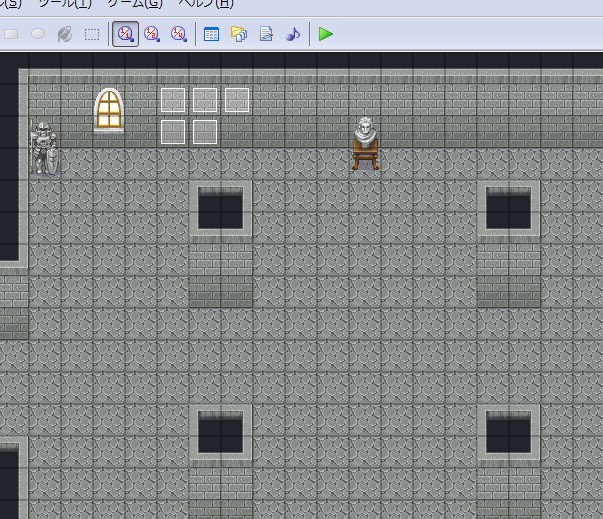Image resolution: width=603 pixels, height=519 pixels.
Task: Set map zoom to 1/1 scale
Action: [x=125, y=34]
